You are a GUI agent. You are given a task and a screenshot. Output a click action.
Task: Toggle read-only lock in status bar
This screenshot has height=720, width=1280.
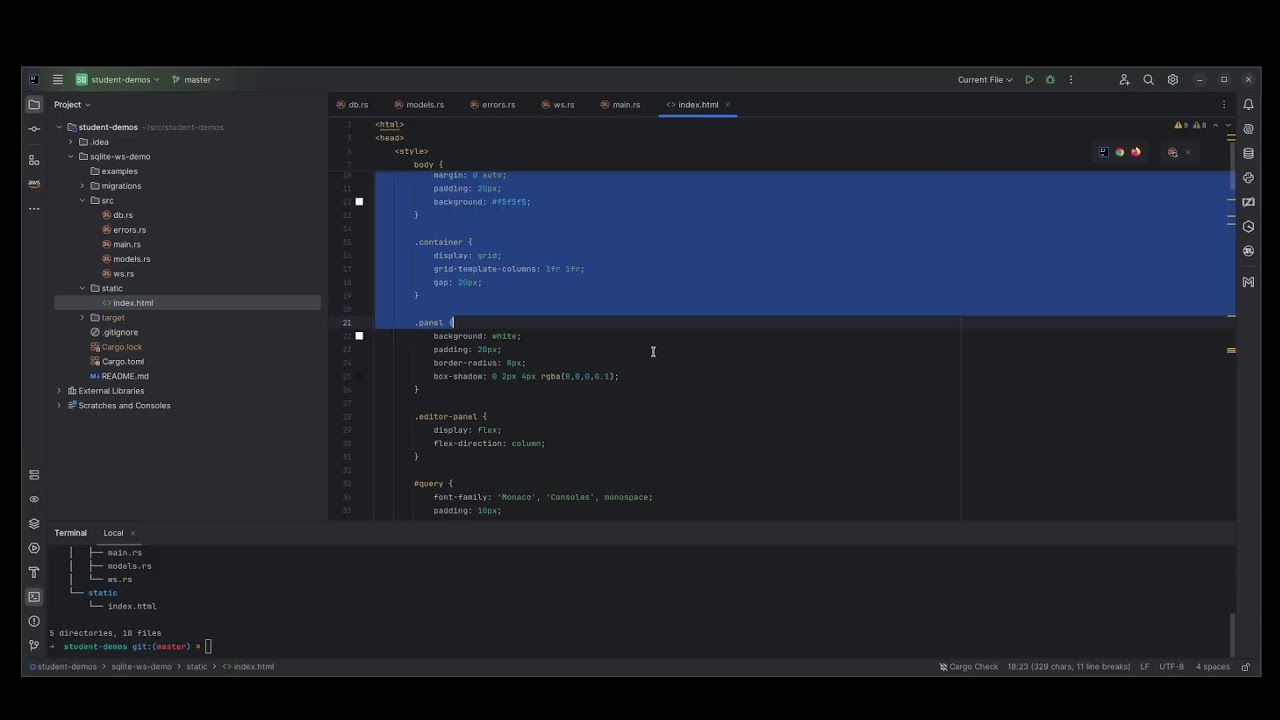[x=1245, y=667]
